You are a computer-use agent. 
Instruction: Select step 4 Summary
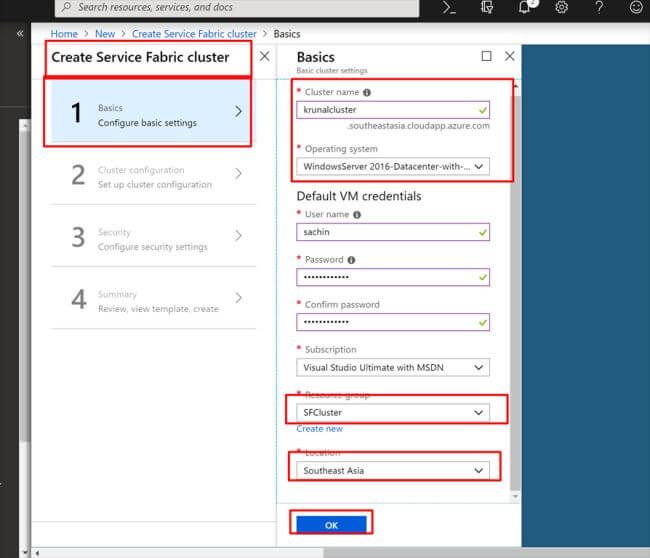(153, 298)
